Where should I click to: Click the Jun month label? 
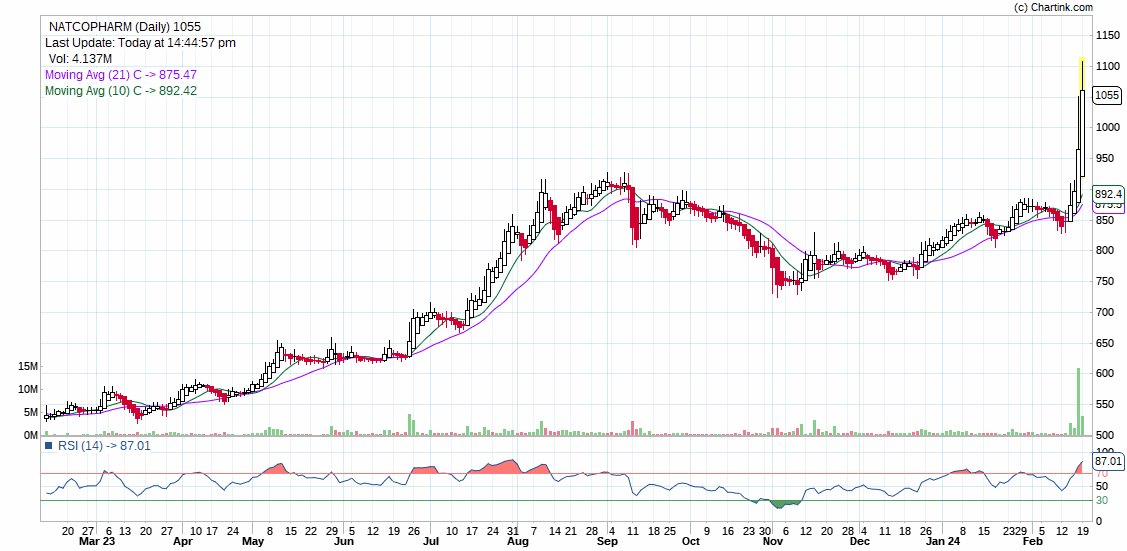(x=344, y=540)
